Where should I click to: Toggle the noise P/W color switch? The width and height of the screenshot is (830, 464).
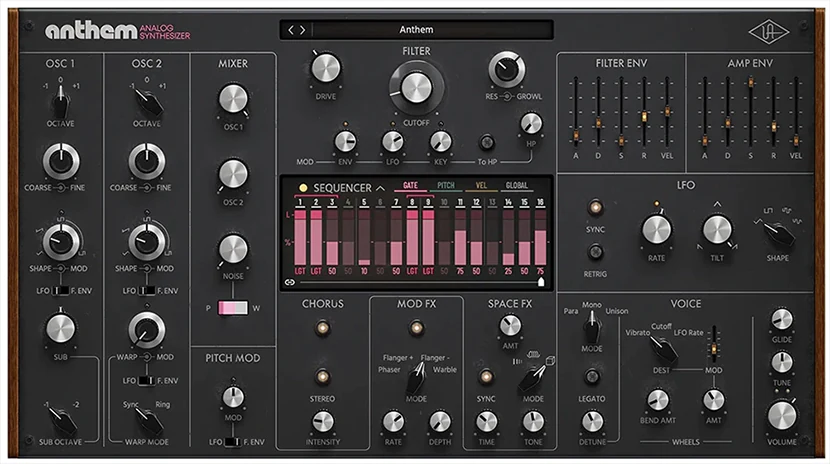pyautogui.click(x=233, y=308)
